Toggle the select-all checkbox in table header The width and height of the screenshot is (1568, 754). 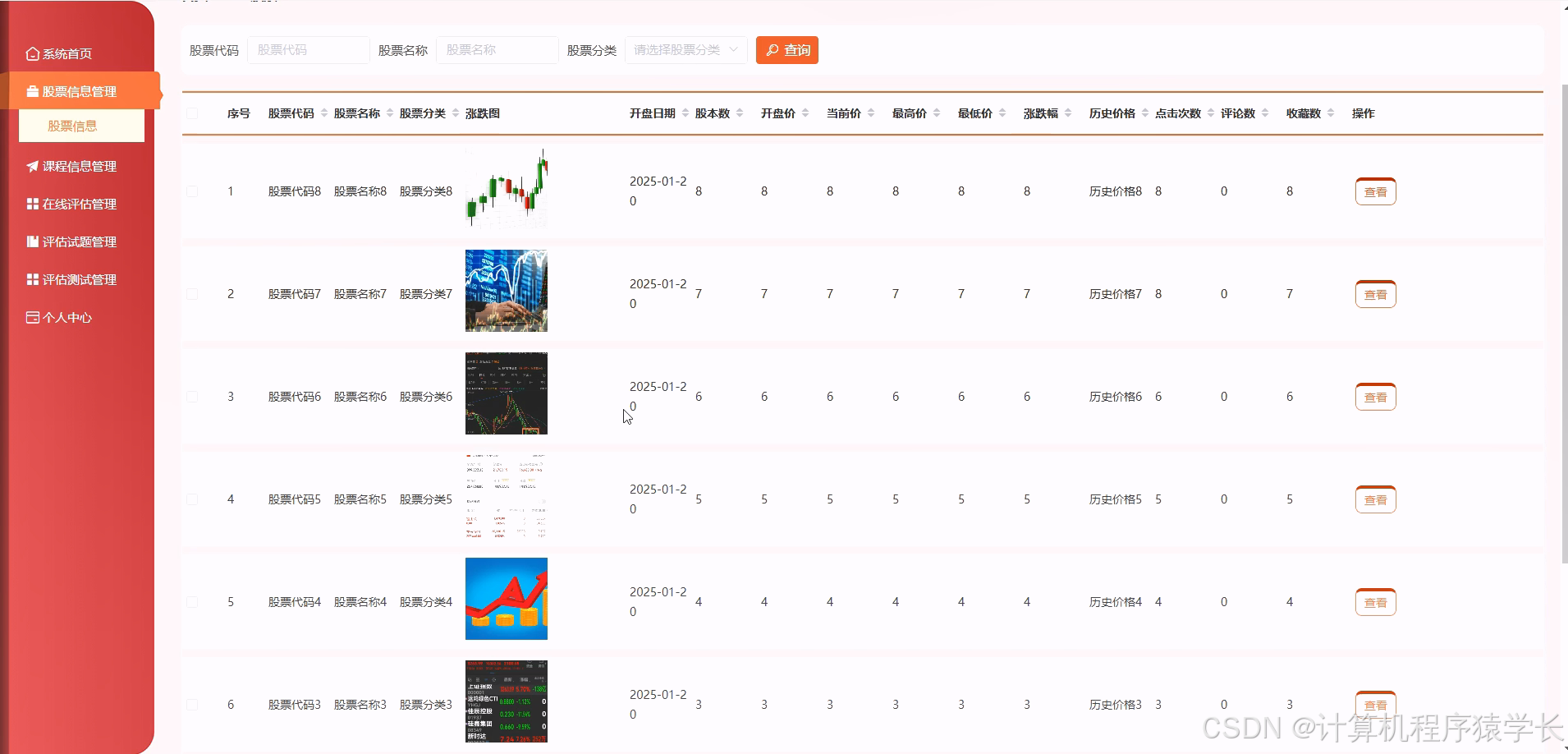tap(192, 113)
